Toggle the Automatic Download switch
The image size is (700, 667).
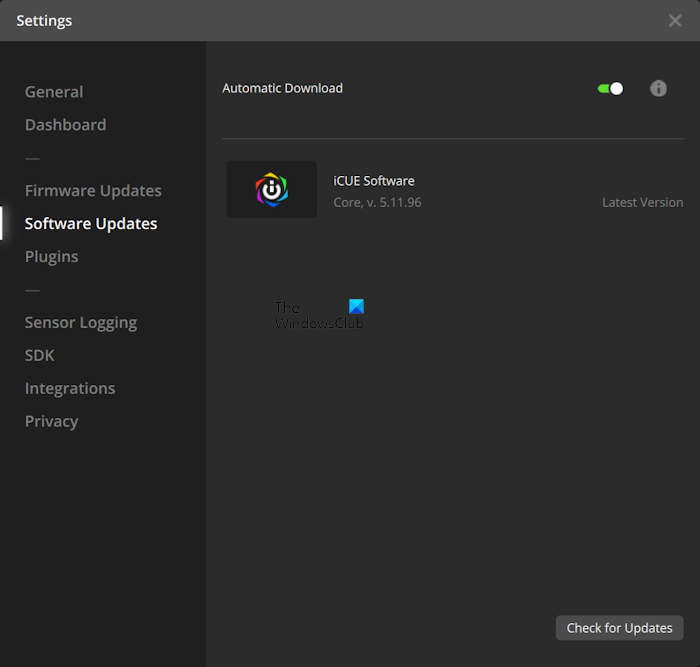tap(610, 88)
